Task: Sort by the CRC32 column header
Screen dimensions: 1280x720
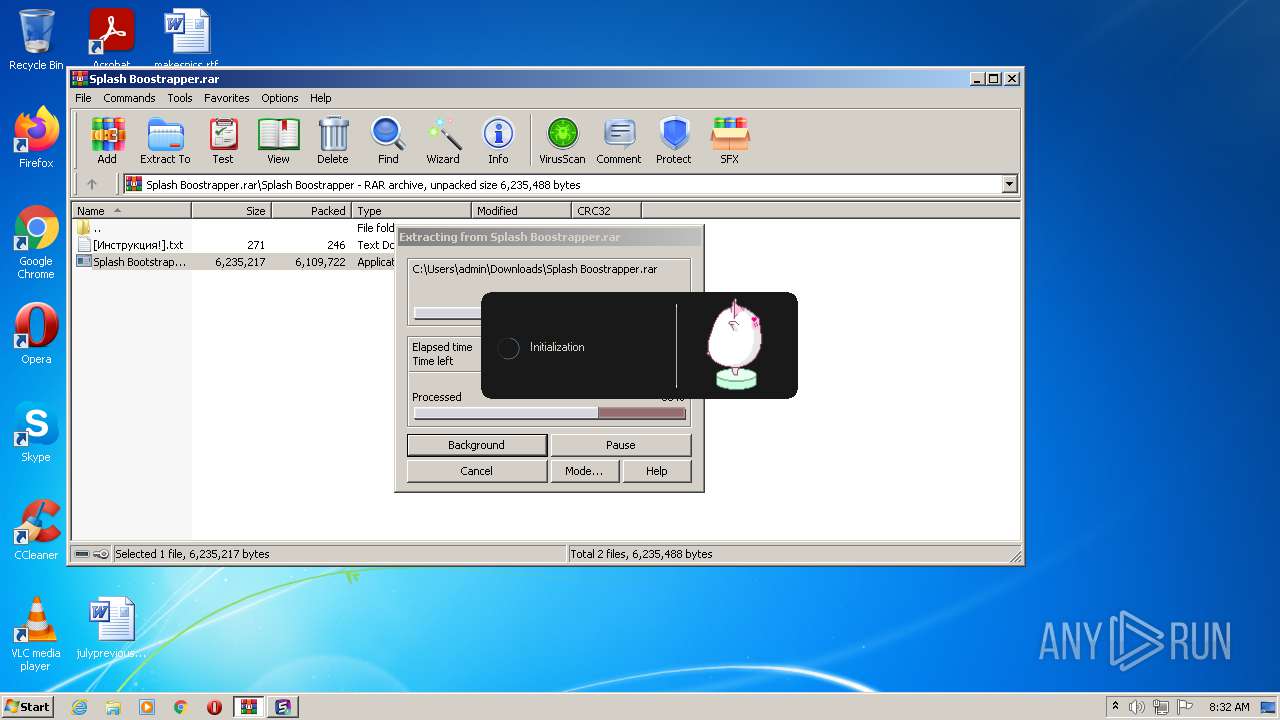Action: pyautogui.click(x=606, y=211)
